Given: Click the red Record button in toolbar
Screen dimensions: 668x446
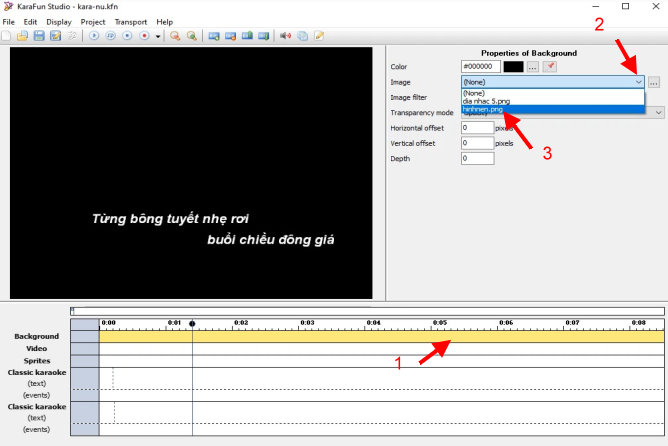Looking at the screenshot, I should click(144, 36).
